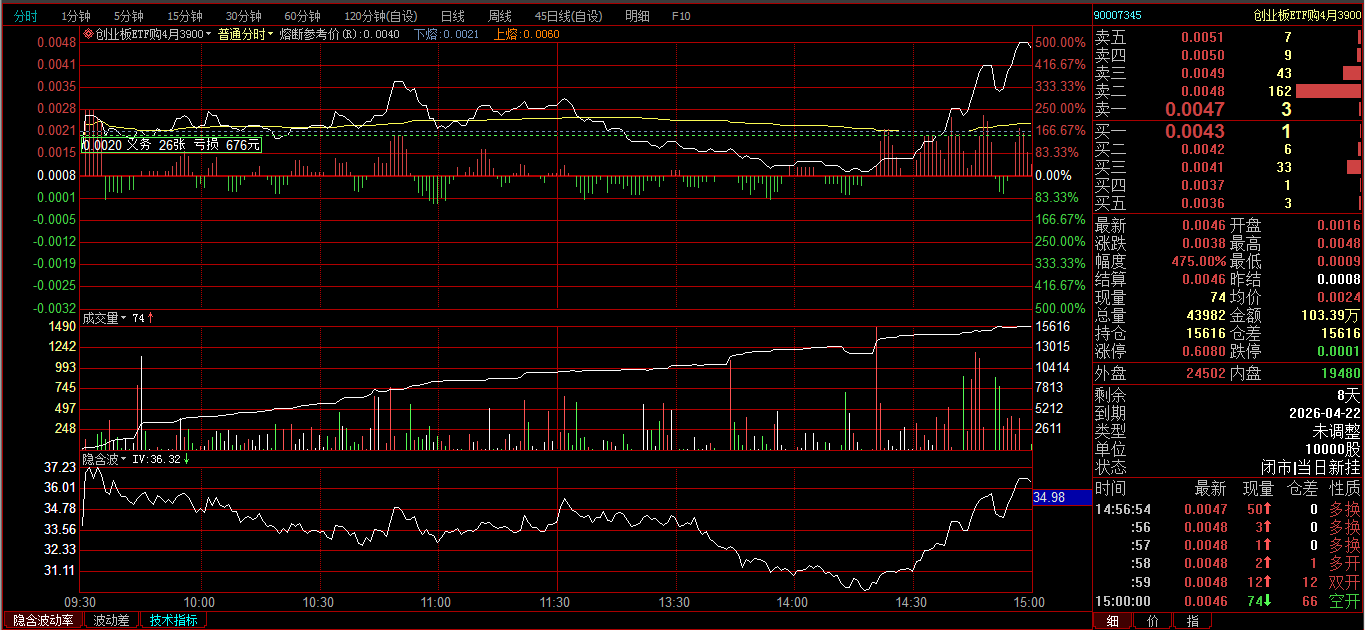Switch to the 分时 intraday tab
Screen dimensions: 1365x630
pyautogui.click(x=26, y=16)
